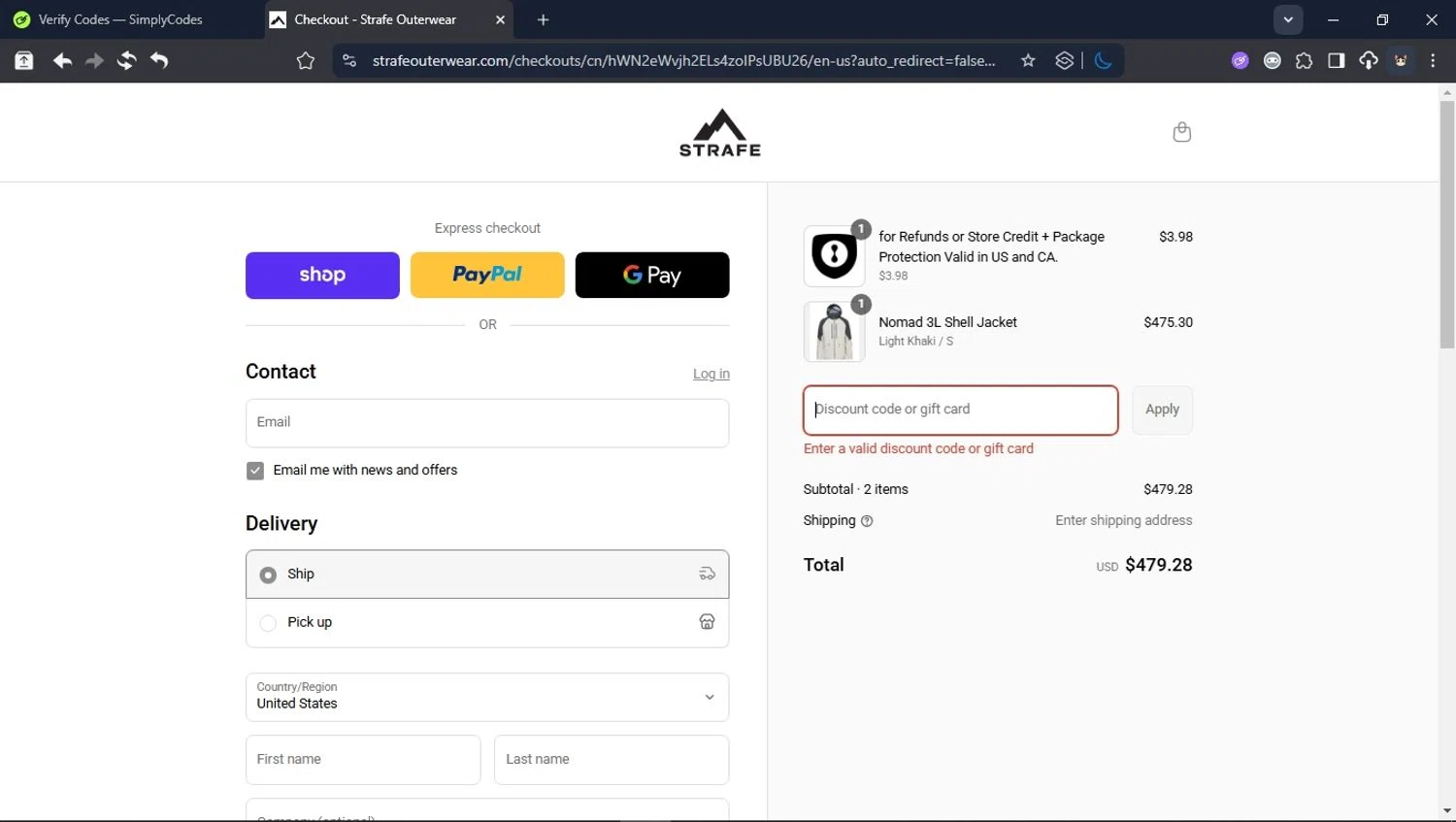
Task: Click the page vertical scrollbar thumb
Action: tap(1447, 223)
